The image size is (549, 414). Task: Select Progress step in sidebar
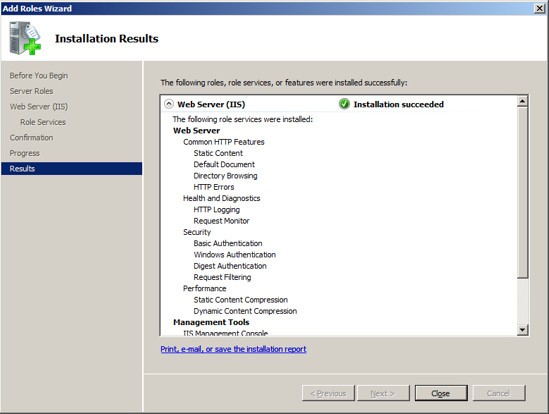coord(25,153)
